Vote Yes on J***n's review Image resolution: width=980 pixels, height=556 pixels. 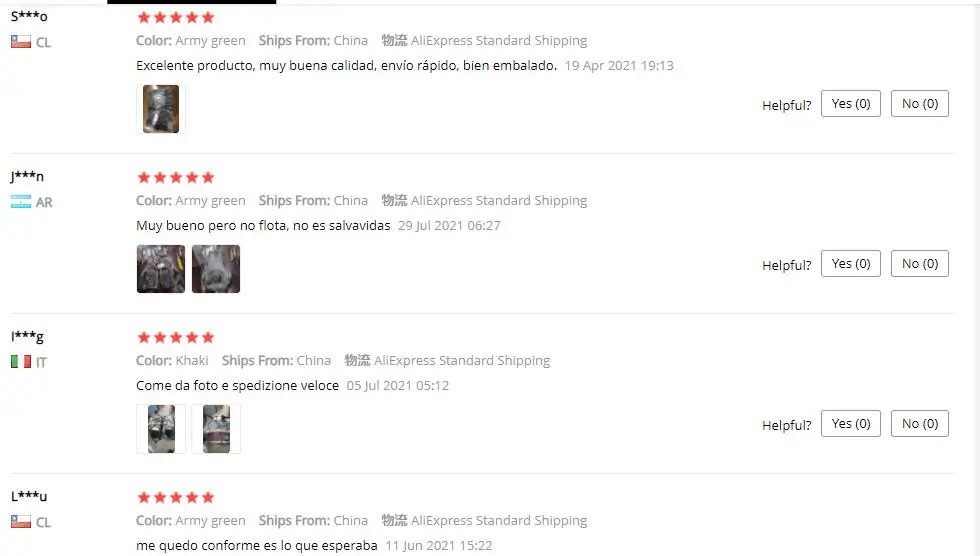[851, 264]
